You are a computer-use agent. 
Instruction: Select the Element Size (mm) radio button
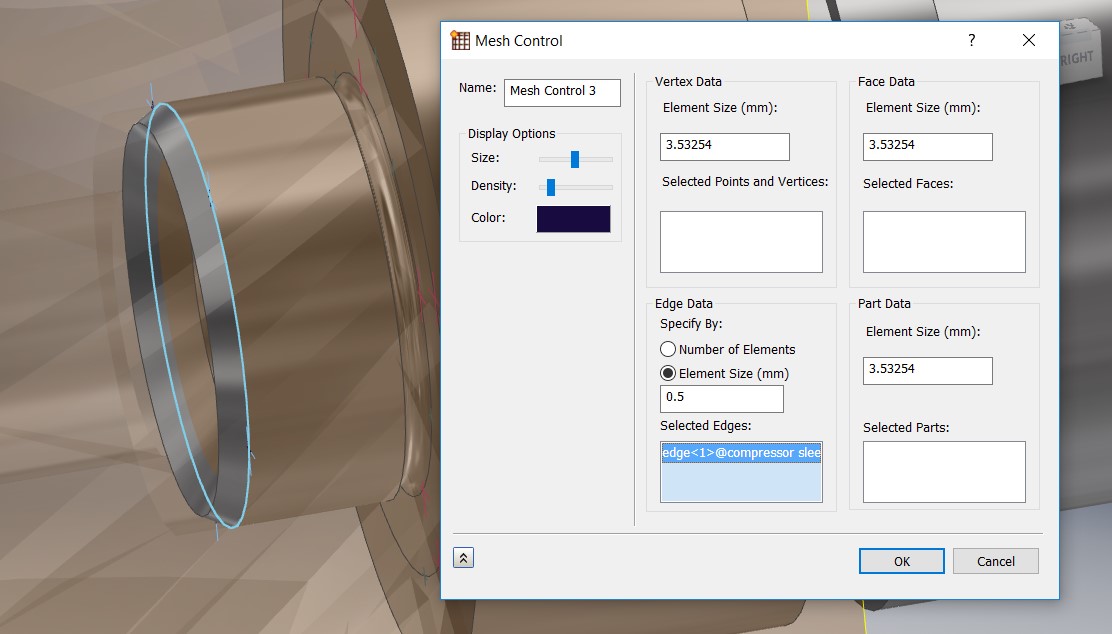pos(667,373)
